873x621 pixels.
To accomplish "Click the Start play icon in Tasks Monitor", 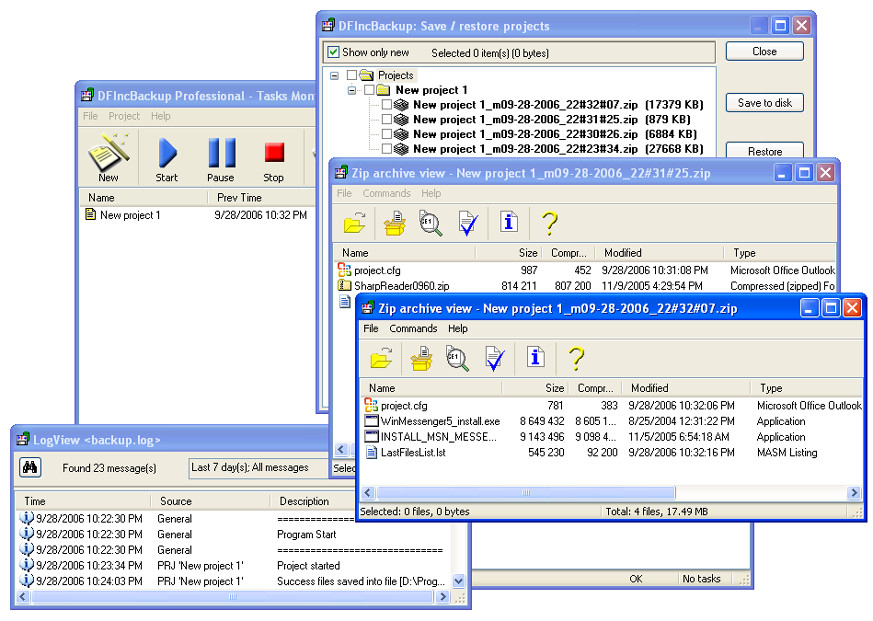I will [166, 153].
